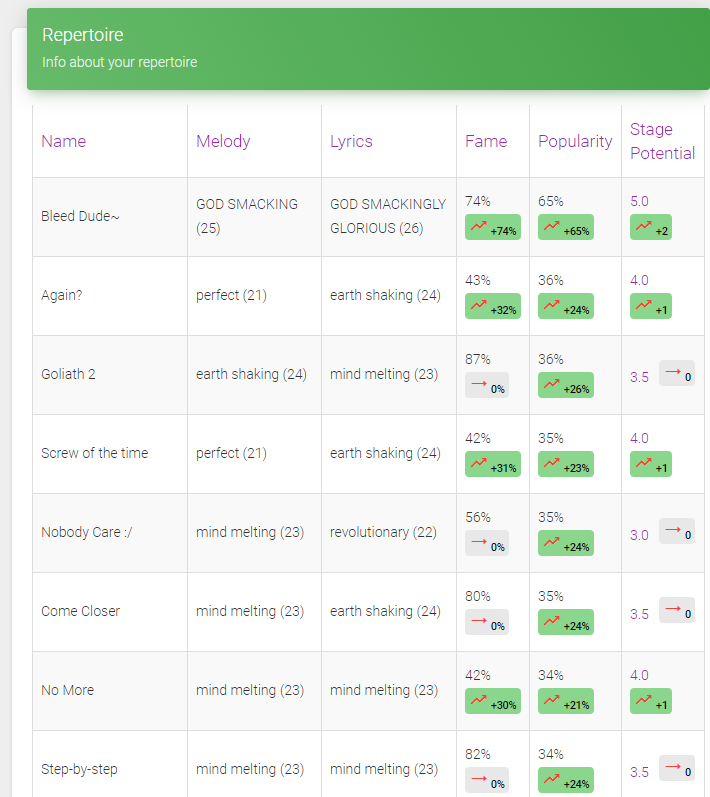Sort by Melody column header
Screen dimensions: 710x797
click(x=223, y=141)
